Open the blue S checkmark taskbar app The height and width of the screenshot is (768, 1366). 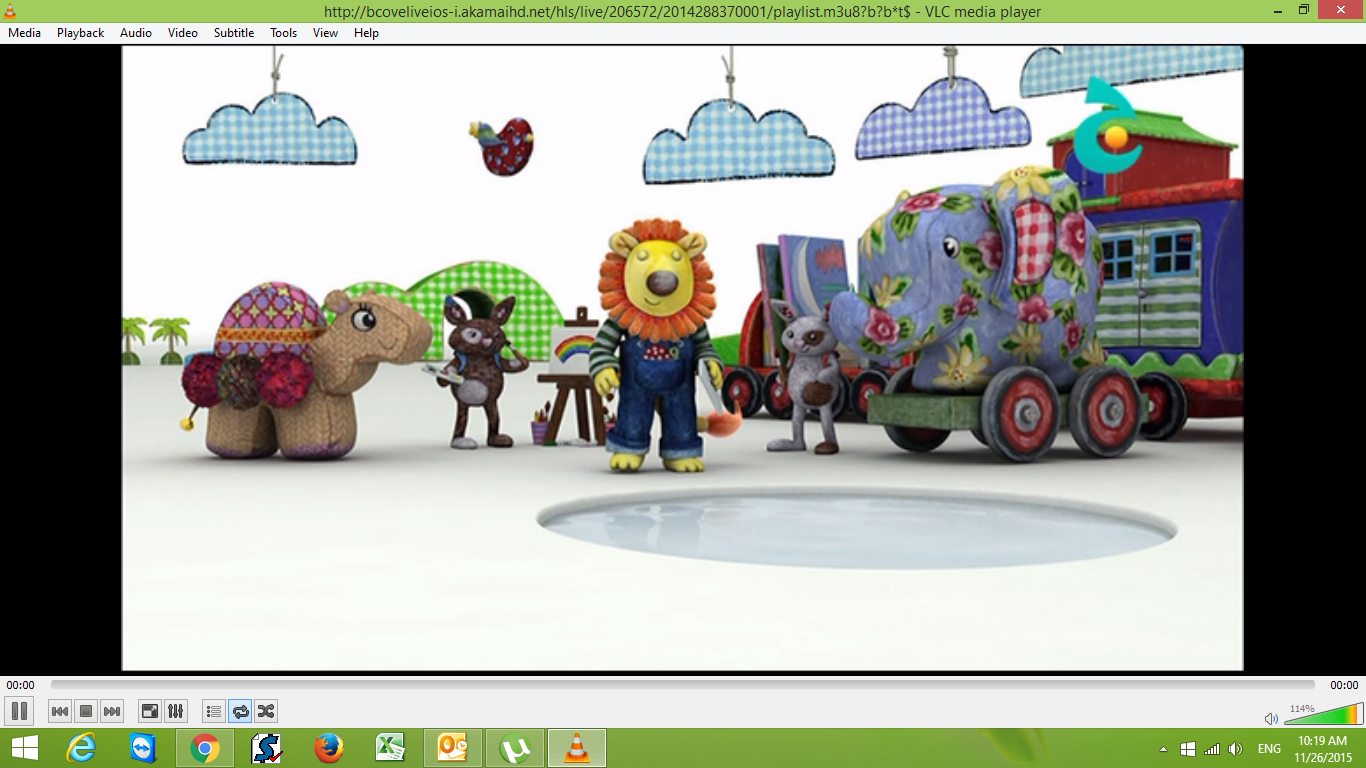[x=267, y=748]
